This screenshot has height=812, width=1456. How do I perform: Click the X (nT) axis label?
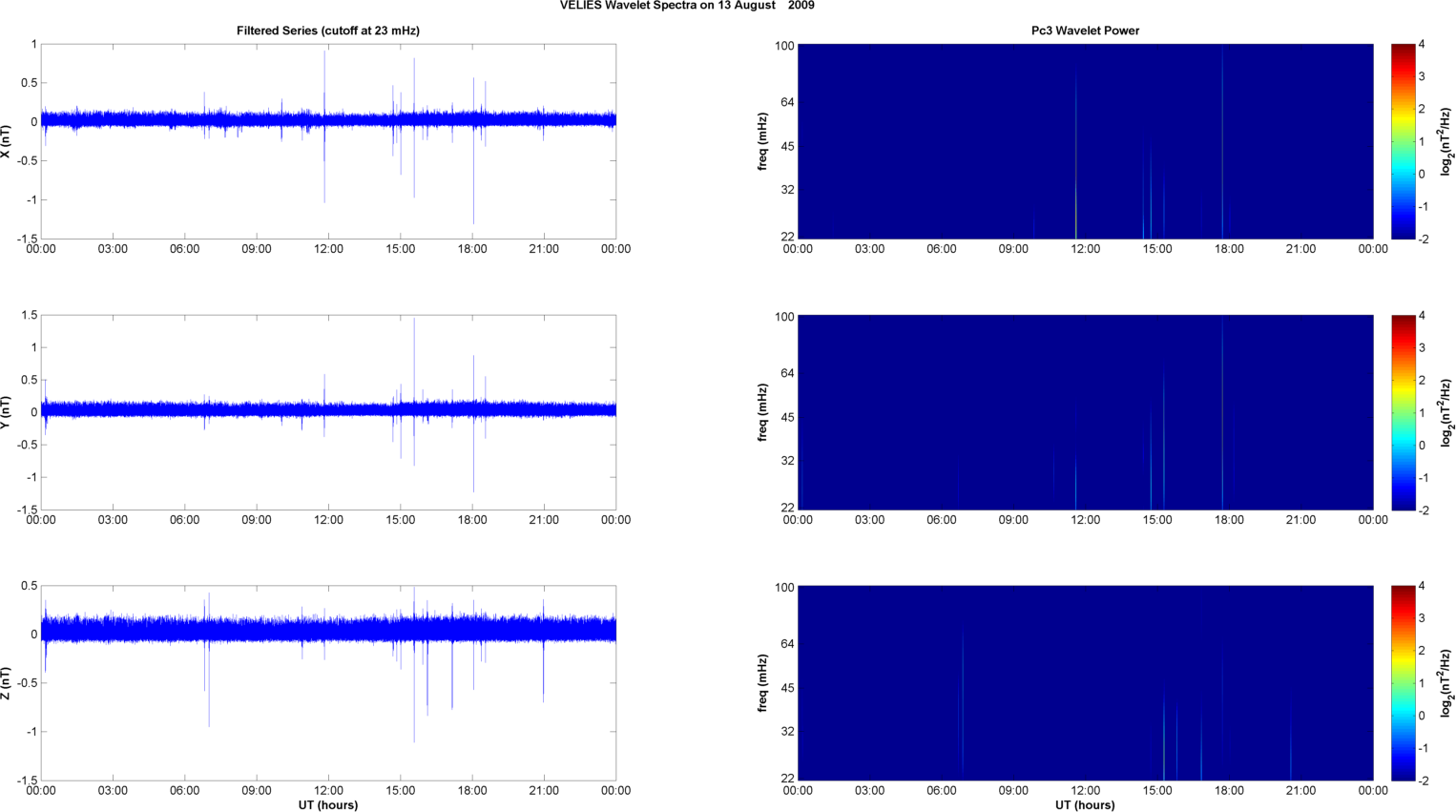7,141
